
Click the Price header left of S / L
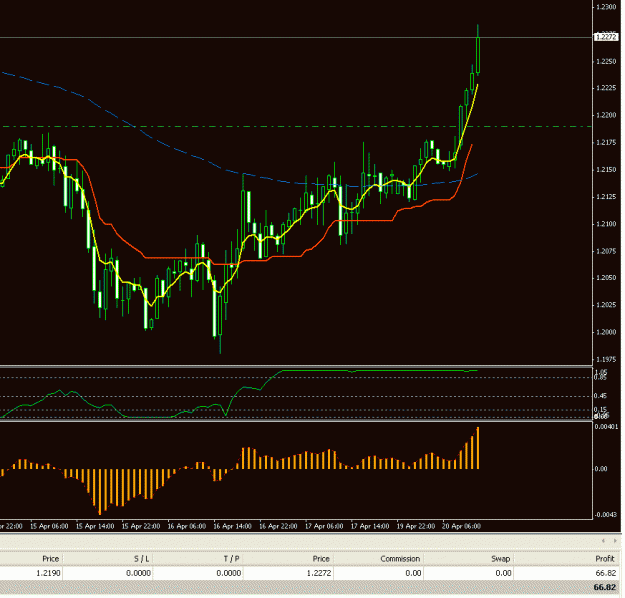(51, 559)
